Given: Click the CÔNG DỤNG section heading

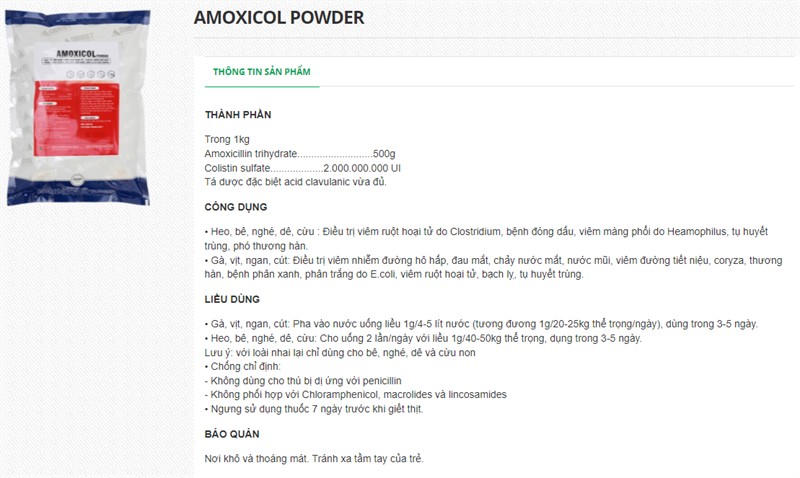Looking at the screenshot, I should 236,207.
